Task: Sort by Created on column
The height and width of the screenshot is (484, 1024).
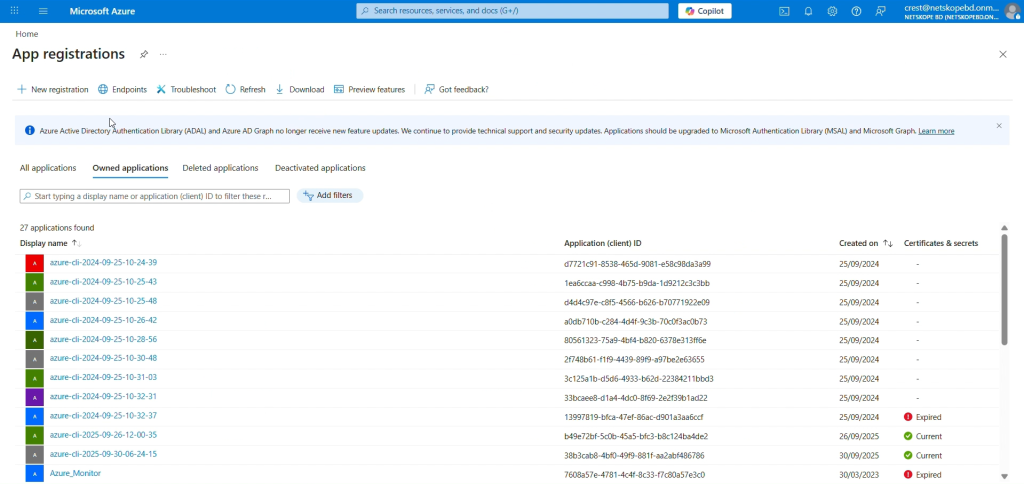Action: click(x=865, y=243)
